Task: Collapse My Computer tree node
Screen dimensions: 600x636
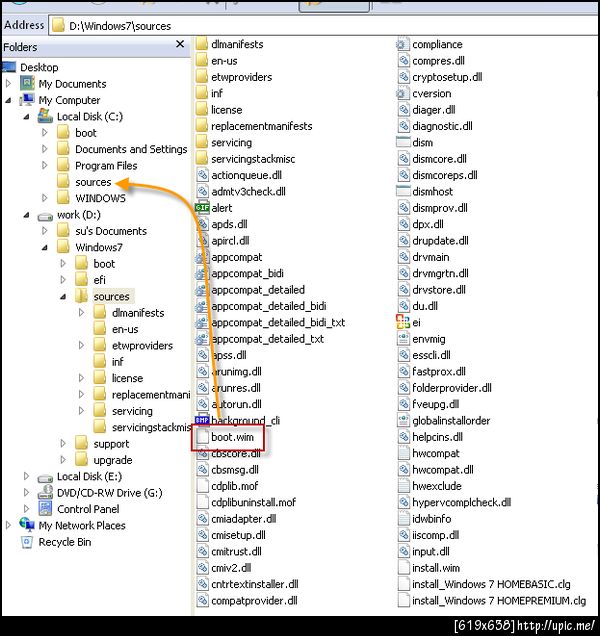Action: (9, 100)
